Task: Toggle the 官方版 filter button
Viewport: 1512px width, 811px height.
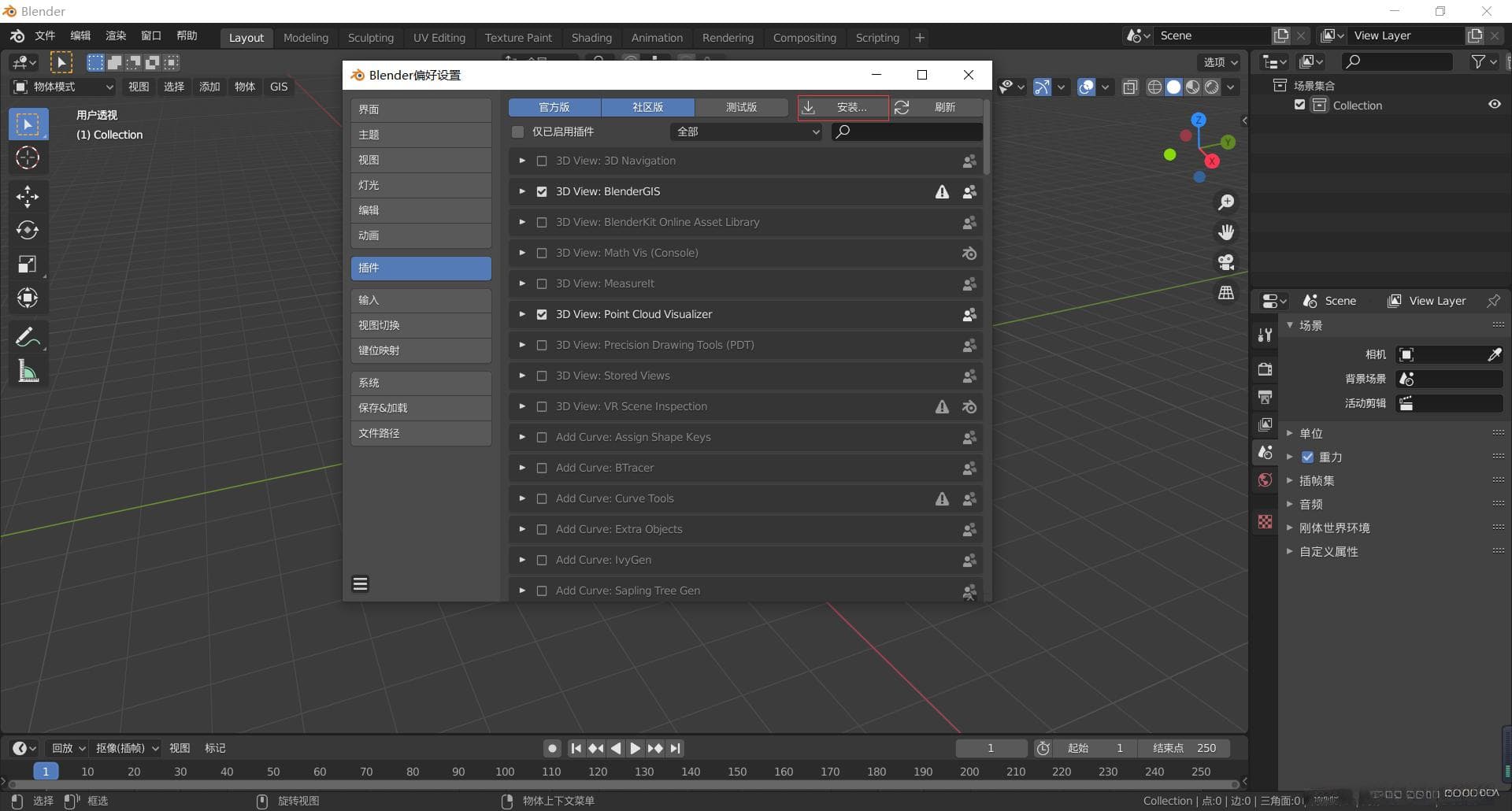Action: [554, 107]
